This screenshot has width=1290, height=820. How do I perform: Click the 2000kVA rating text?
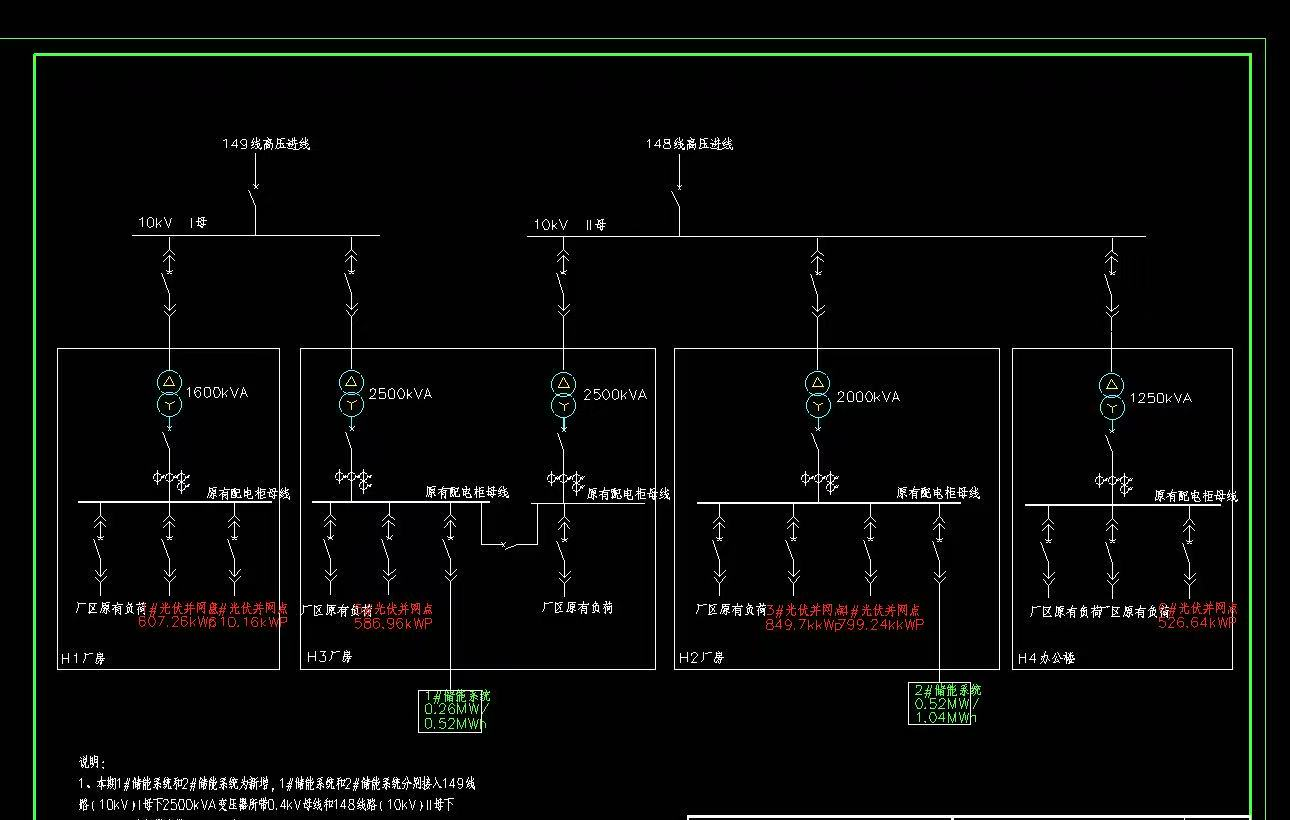coord(868,397)
